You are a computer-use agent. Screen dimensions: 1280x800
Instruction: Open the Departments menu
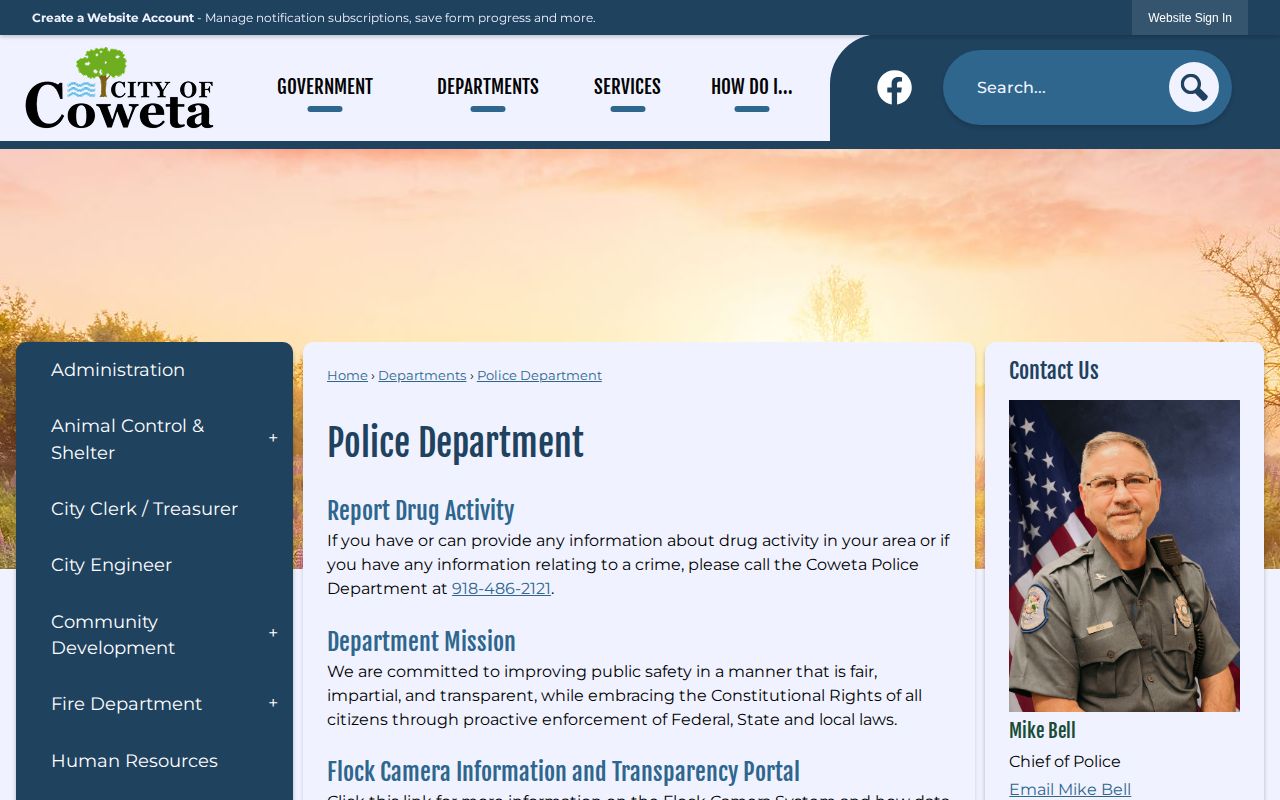488,88
